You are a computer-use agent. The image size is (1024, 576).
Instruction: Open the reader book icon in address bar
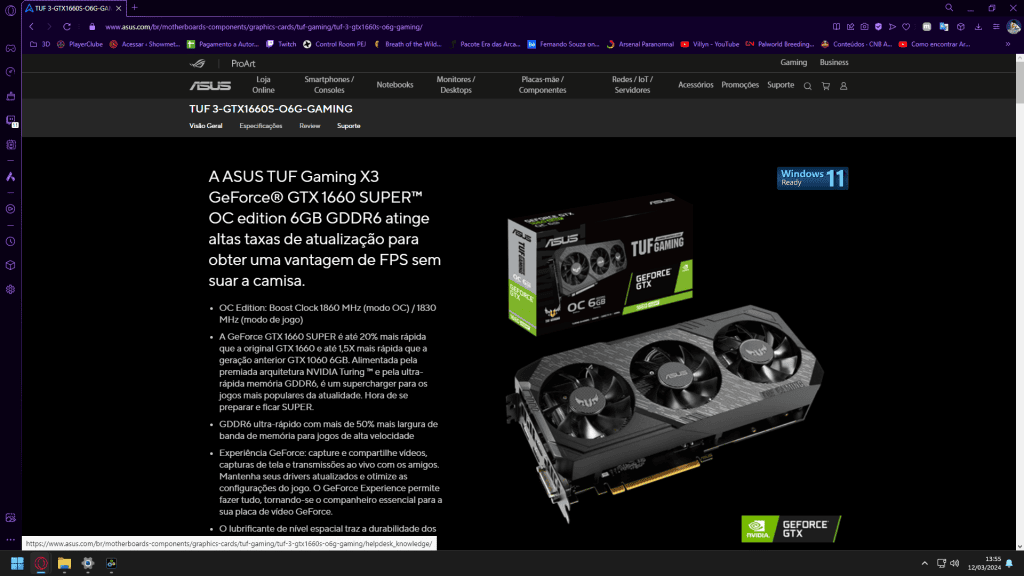click(836, 27)
